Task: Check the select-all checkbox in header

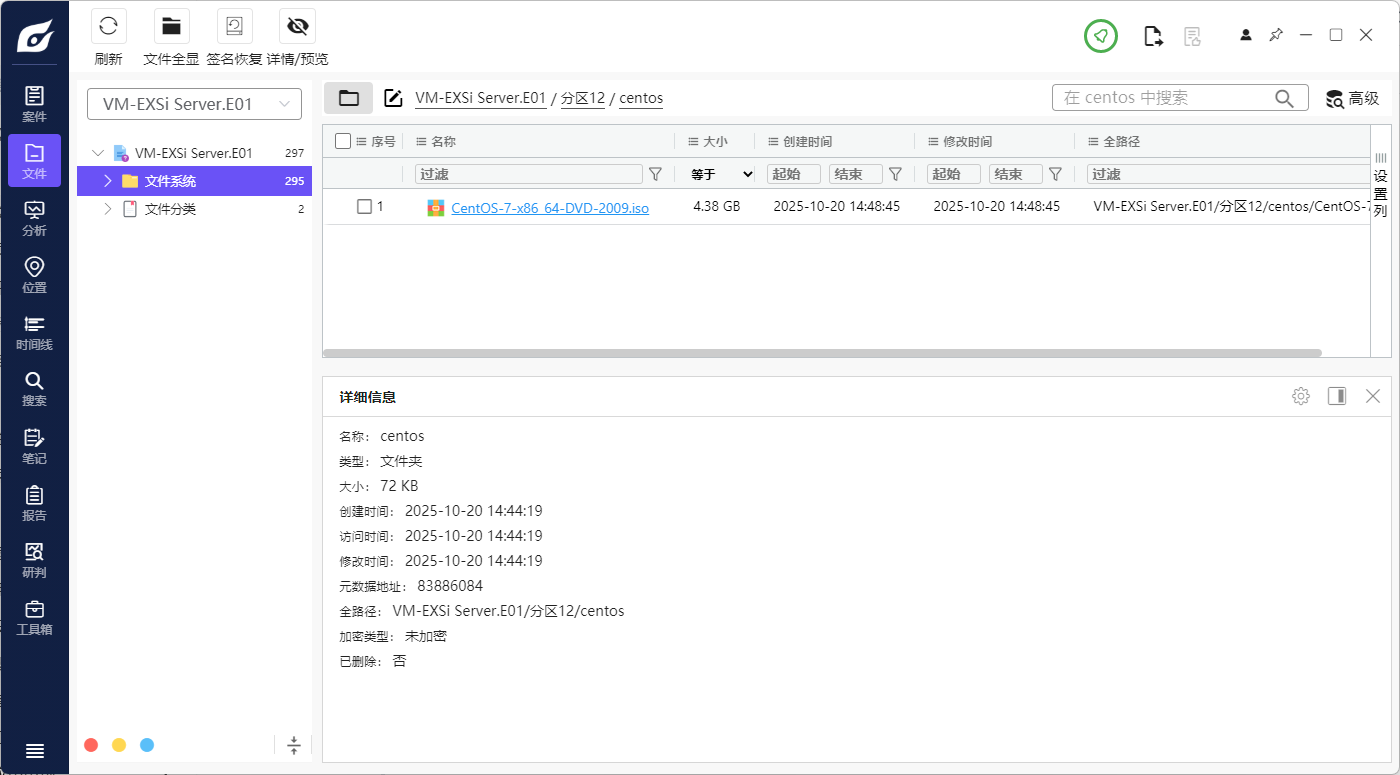Action: 343,141
